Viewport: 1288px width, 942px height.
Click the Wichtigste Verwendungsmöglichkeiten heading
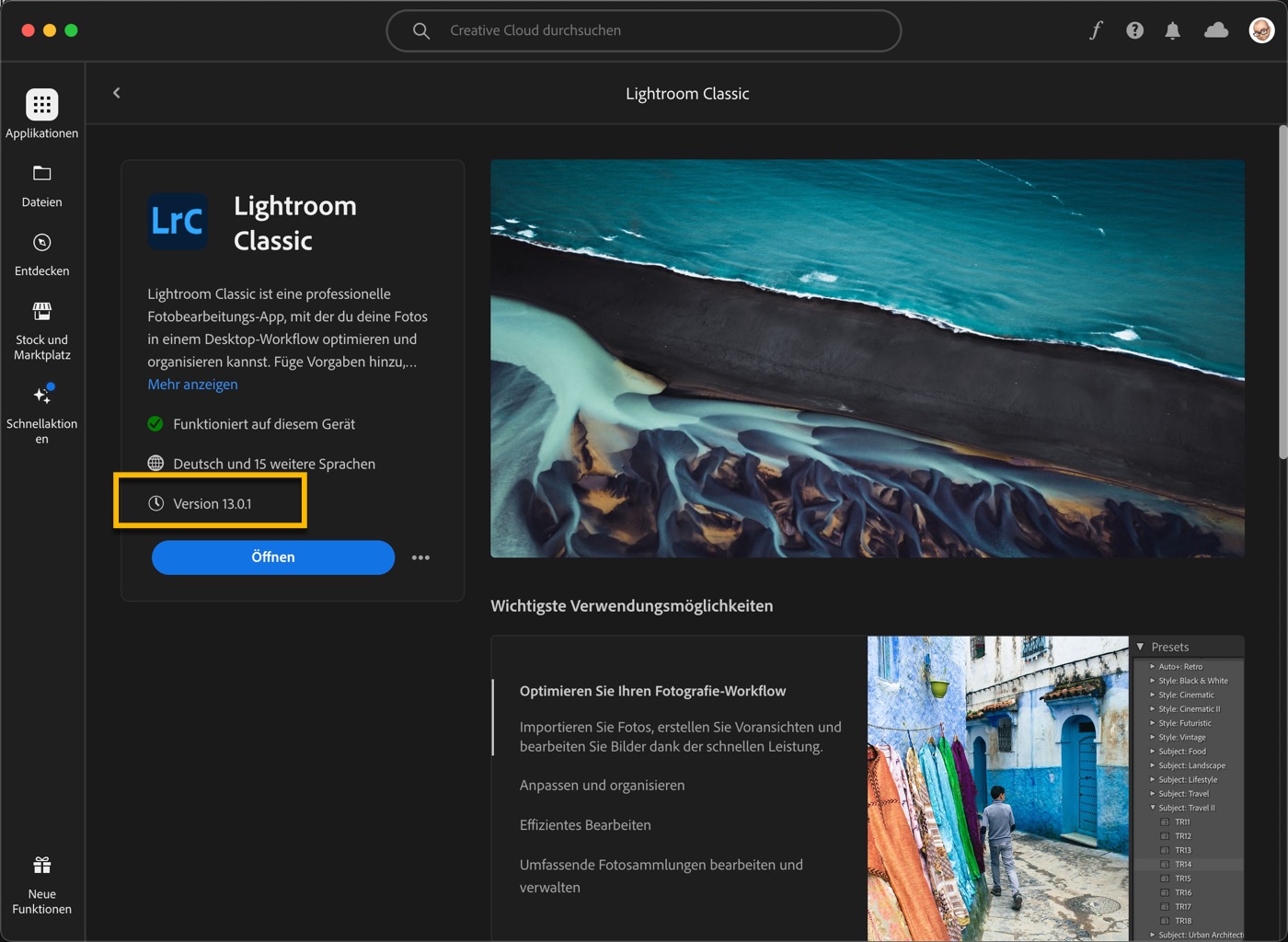coord(631,606)
